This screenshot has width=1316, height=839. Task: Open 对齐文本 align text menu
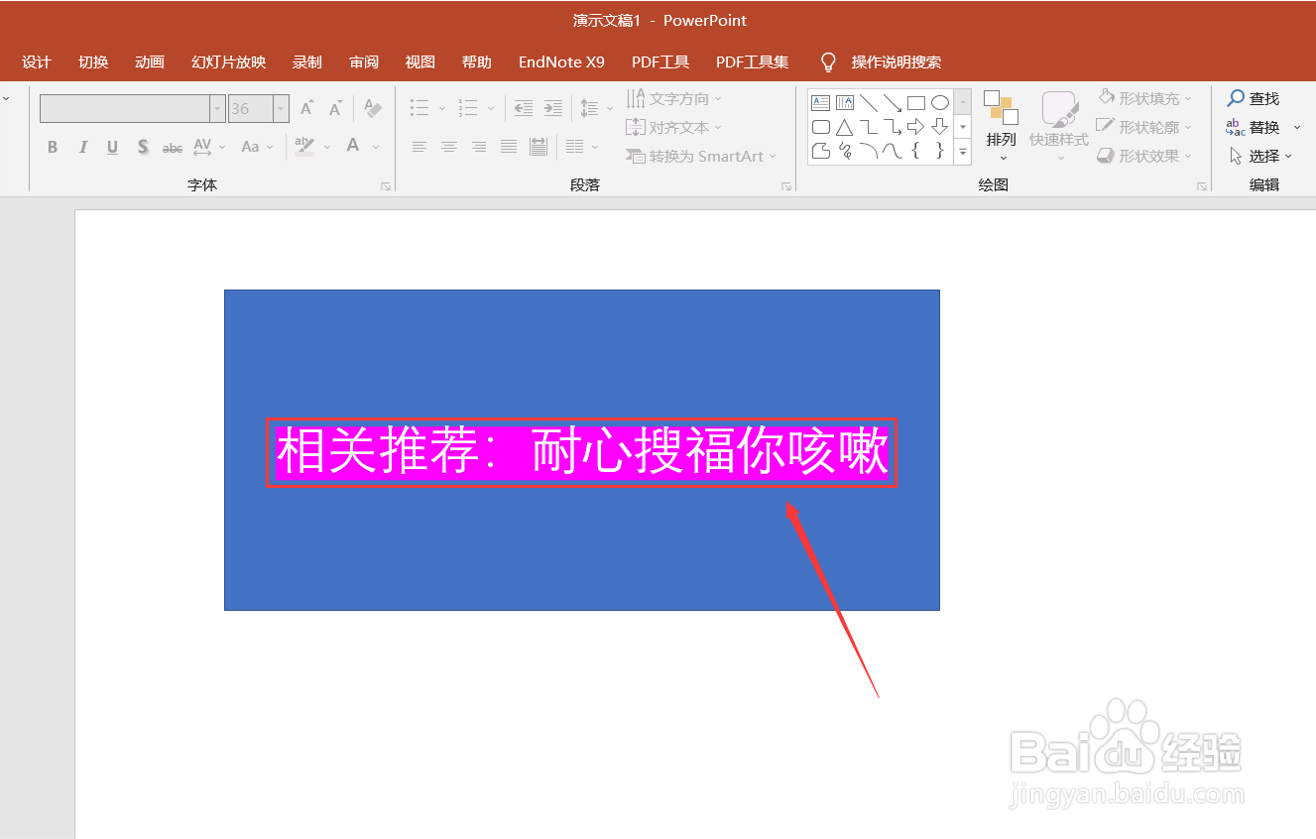(x=674, y=127)
